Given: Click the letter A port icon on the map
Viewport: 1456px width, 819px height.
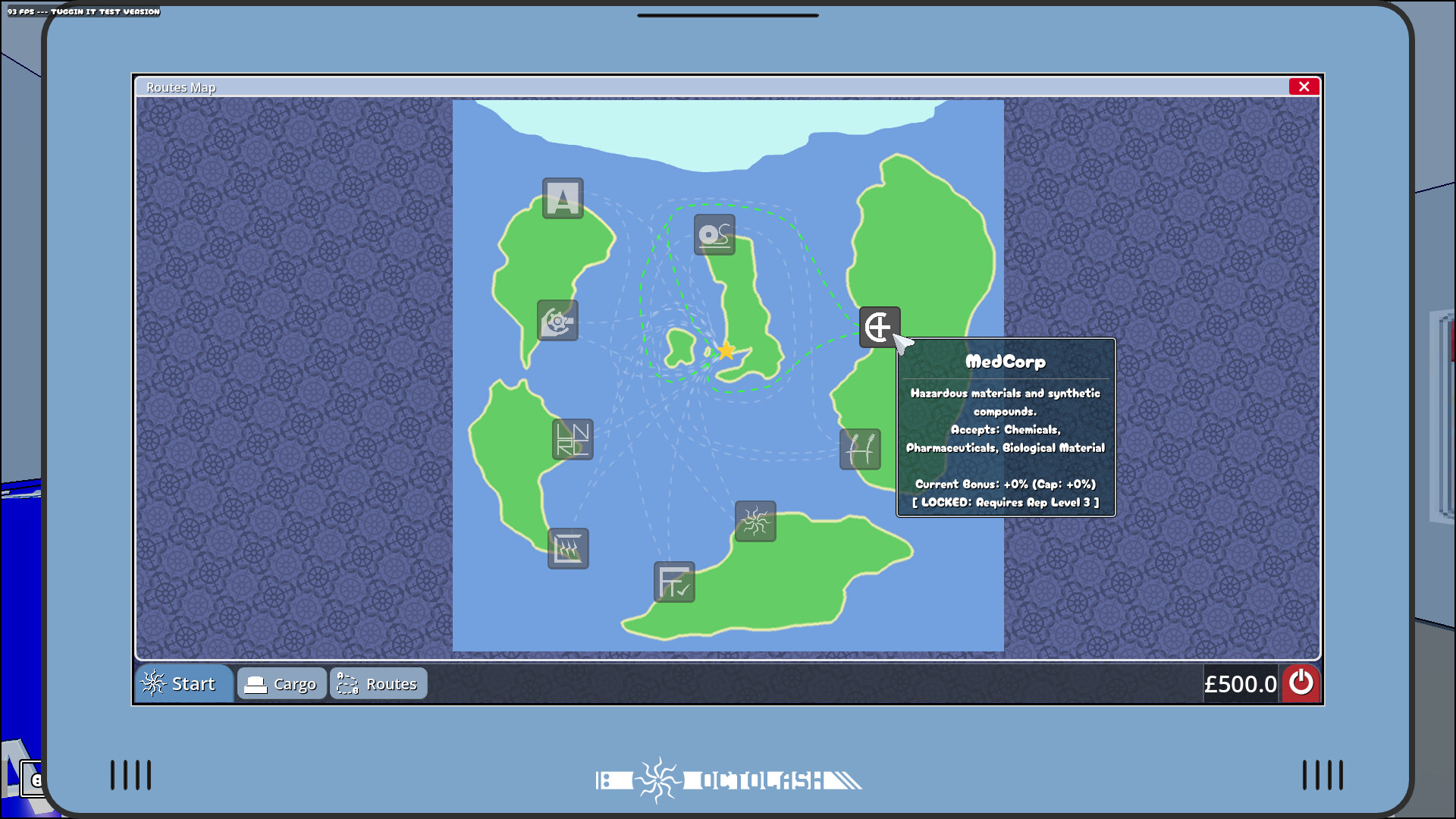Looking at the screenshot, I should (x=563, y=199).
